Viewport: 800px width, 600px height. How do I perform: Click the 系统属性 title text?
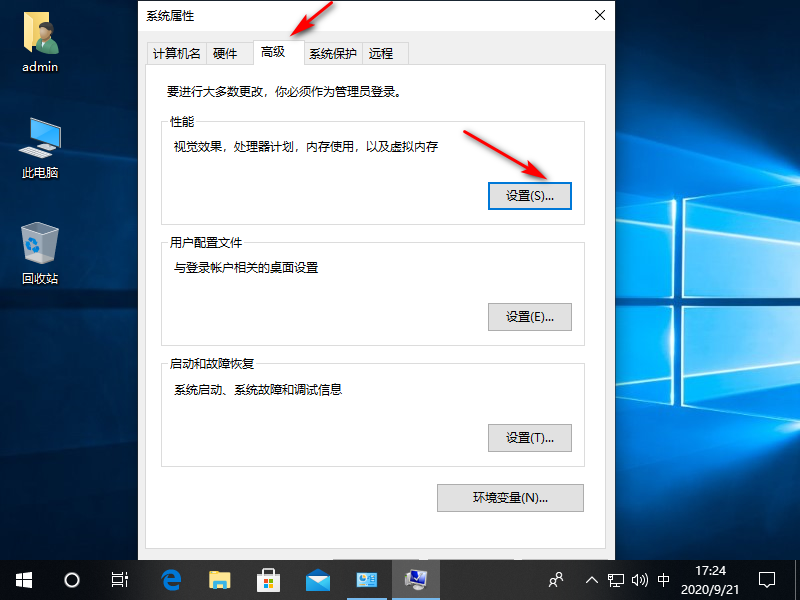tap(170, 16)
